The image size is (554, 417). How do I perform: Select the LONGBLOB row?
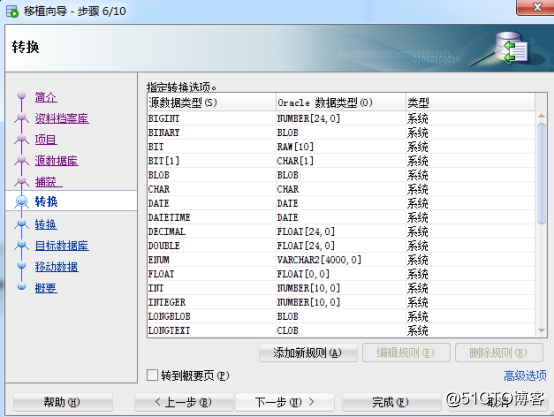341,316
